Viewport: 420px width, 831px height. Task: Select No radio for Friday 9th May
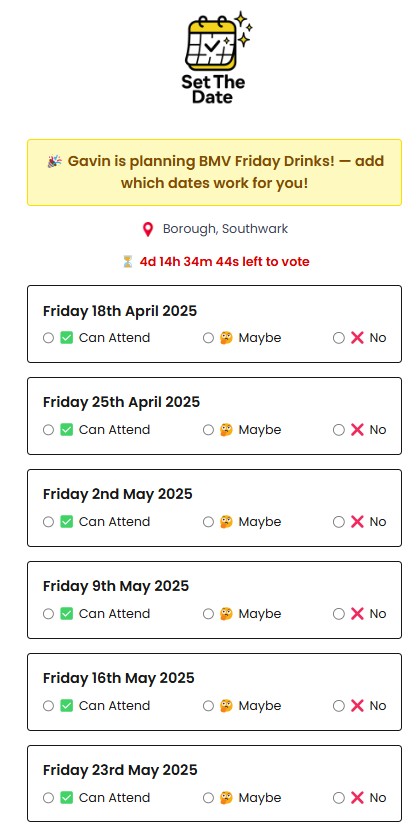point(339,614)
